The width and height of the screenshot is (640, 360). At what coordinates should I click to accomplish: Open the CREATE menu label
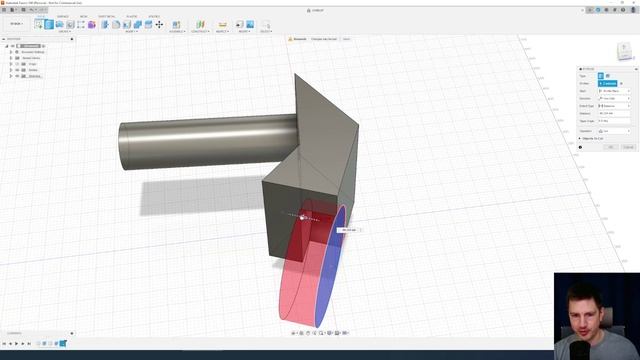64,31
